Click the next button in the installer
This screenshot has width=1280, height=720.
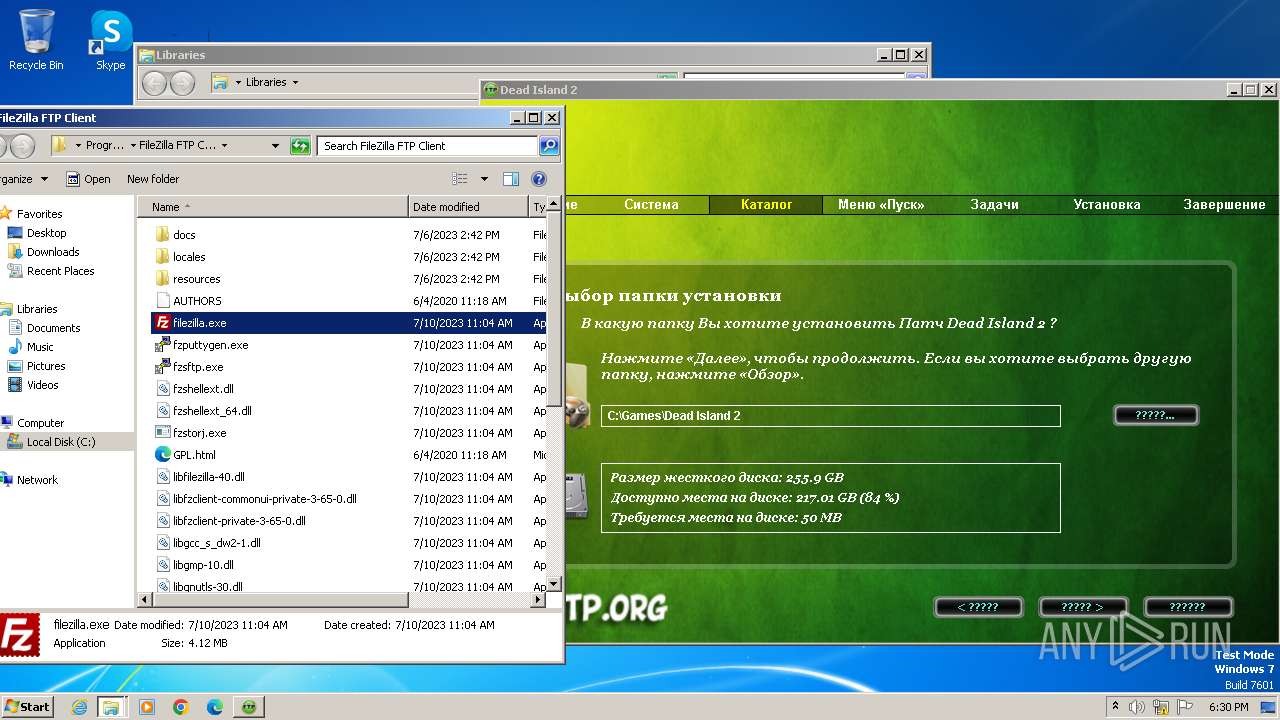click(1083, 607)
